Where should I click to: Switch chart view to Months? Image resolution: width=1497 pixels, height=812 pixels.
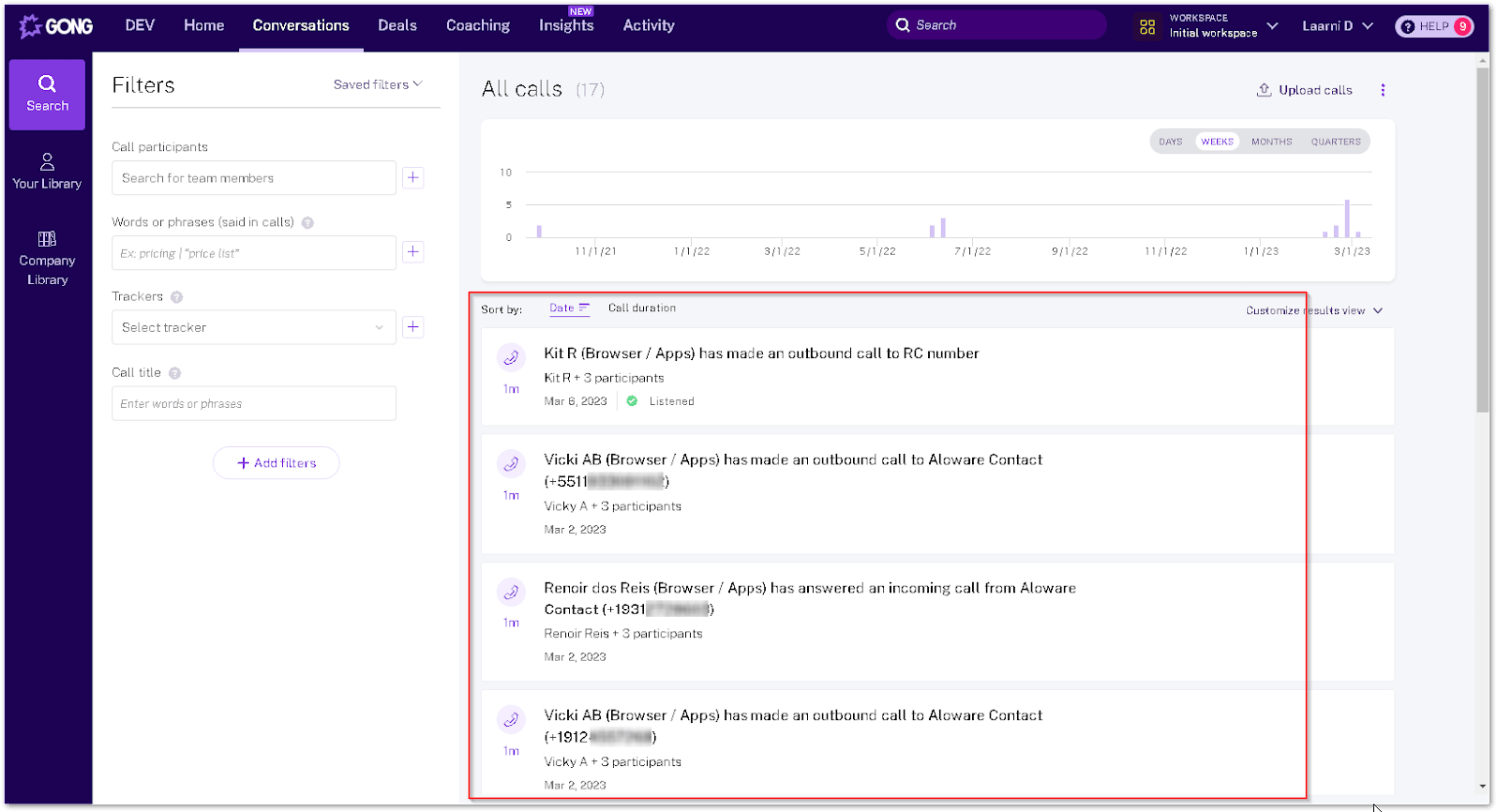(1271, 142)
